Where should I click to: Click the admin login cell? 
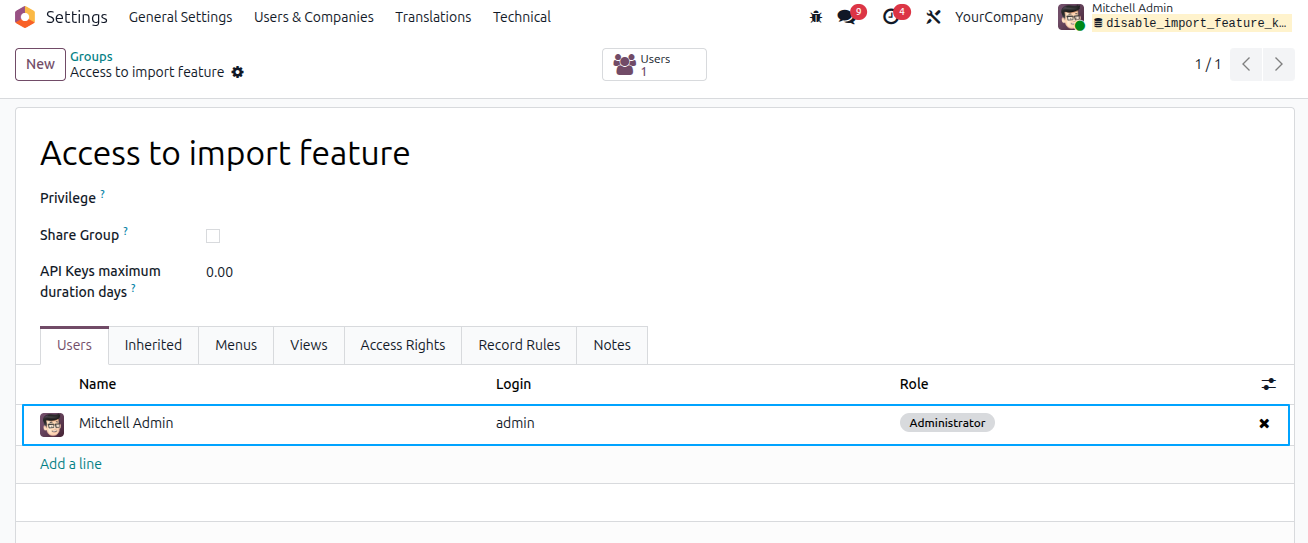(x=515, y=424)
